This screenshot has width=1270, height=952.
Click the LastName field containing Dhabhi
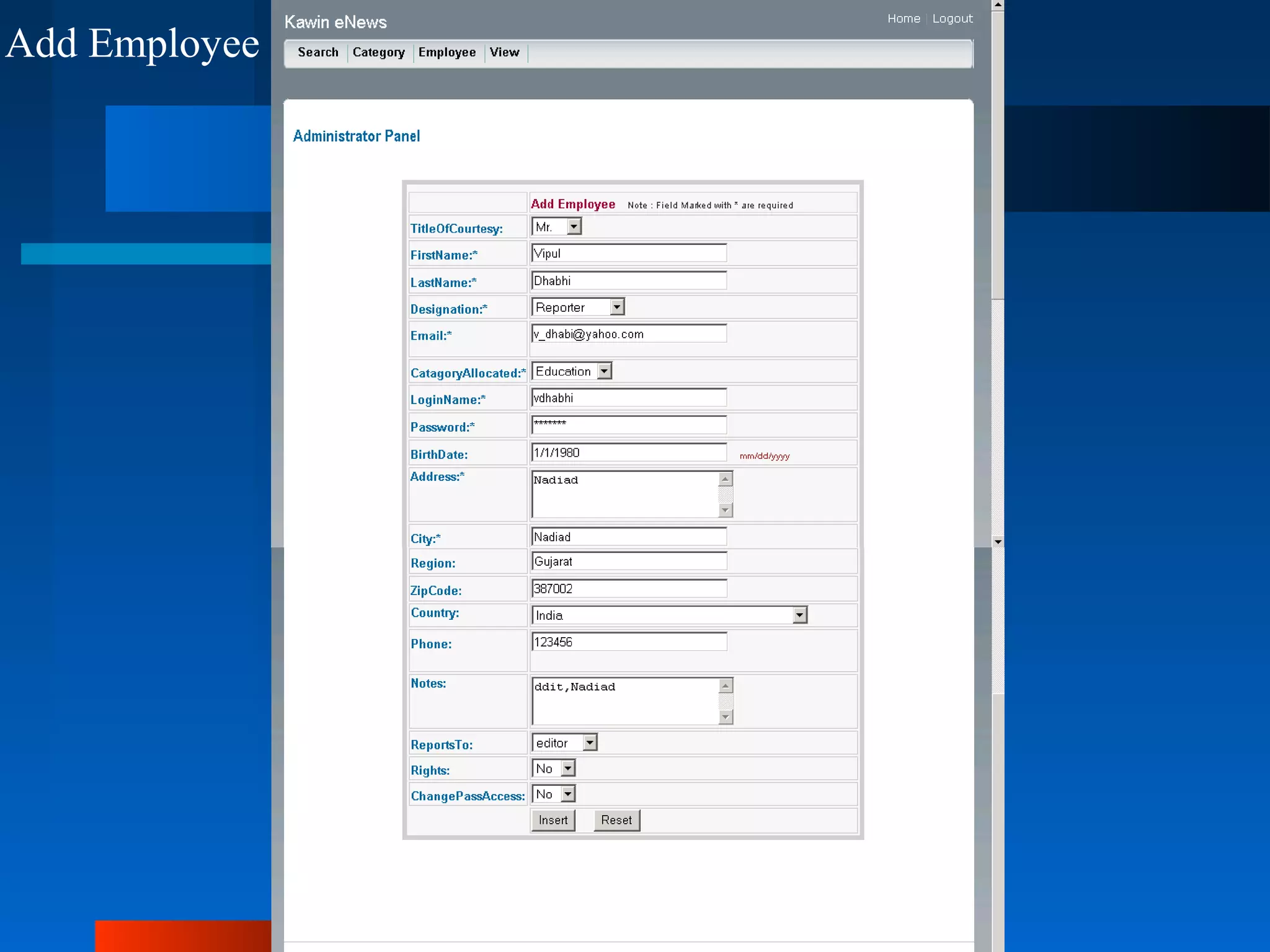tap(629, 280)
